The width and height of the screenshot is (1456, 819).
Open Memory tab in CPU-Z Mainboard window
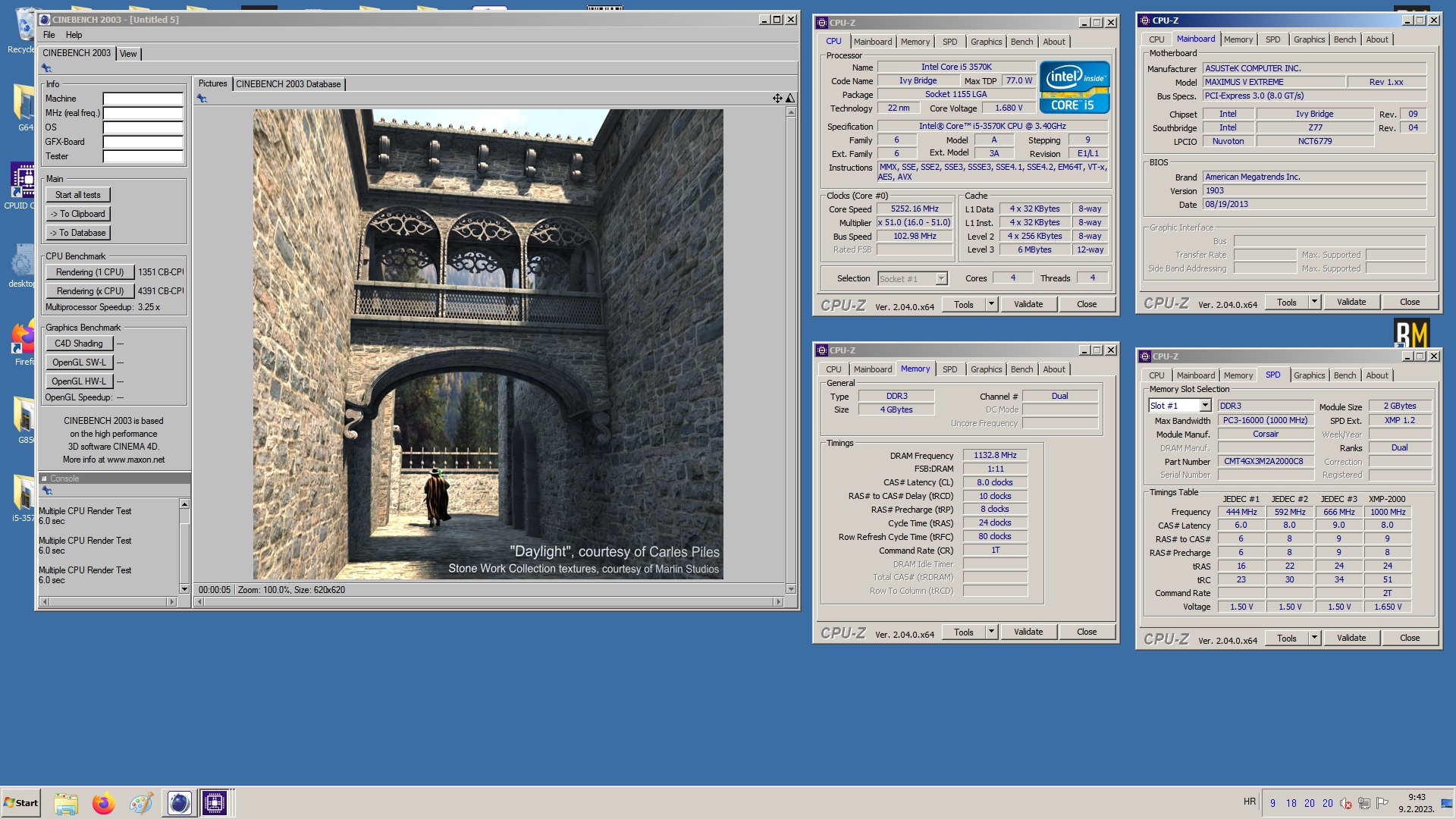1238,39
